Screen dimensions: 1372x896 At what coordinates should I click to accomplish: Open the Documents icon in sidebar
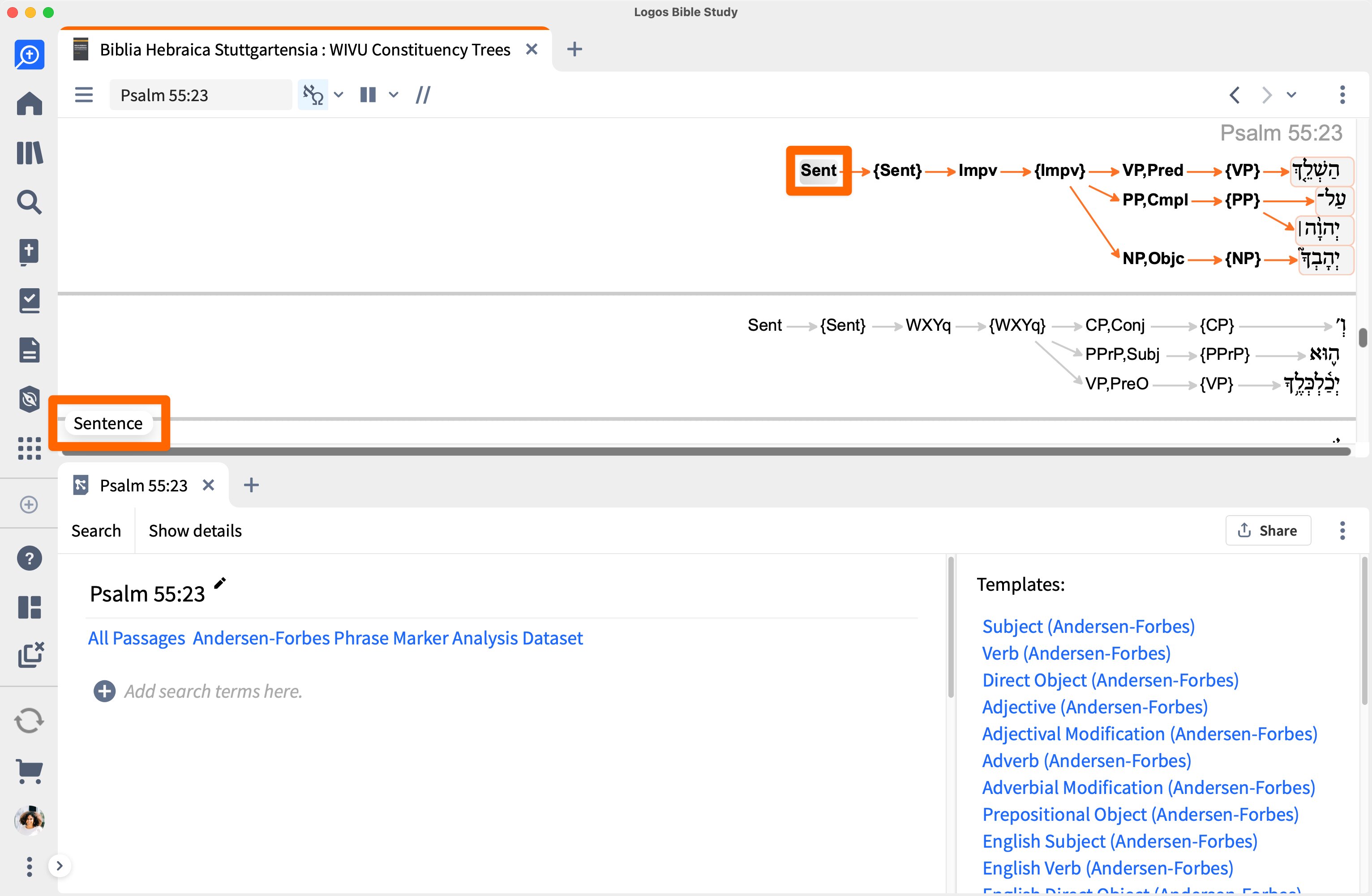click(x=29, y=350)
